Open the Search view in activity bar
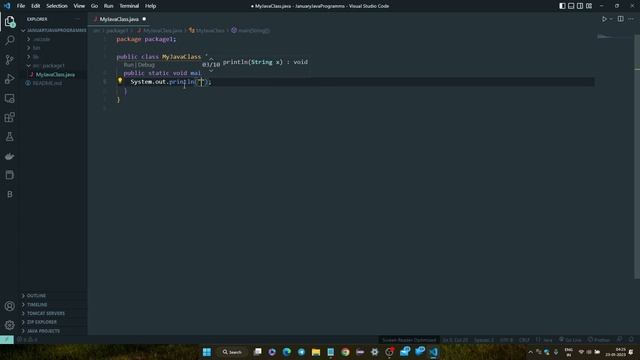Screen dimensions: 640x360 click(x=10, y=40)
